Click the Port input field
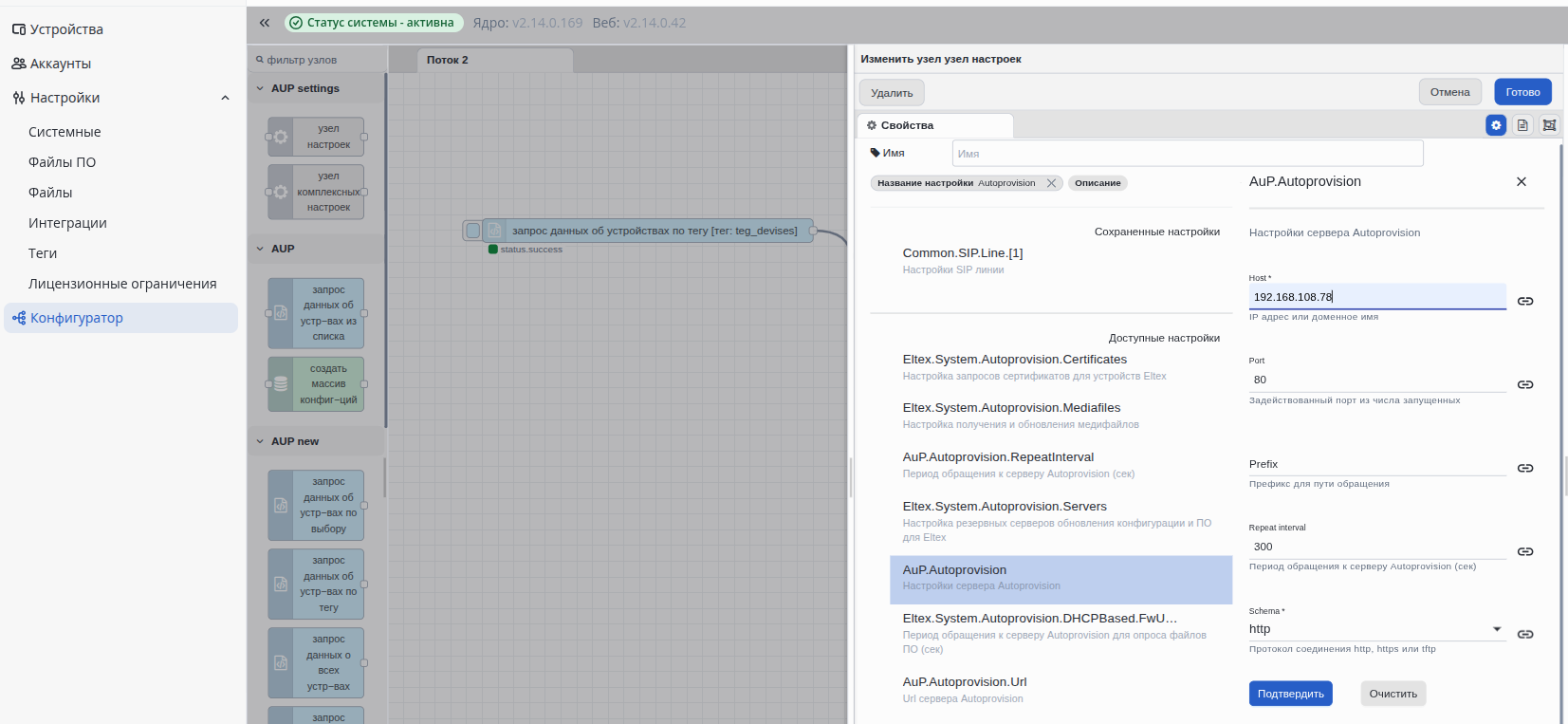 (1377, 380)
